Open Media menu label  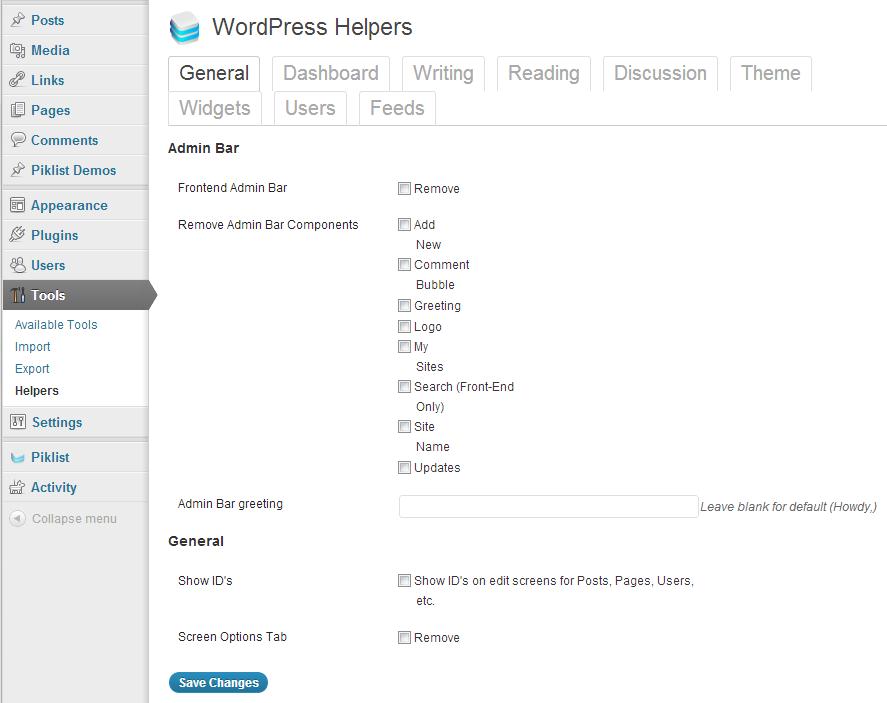tap(50, 50)
